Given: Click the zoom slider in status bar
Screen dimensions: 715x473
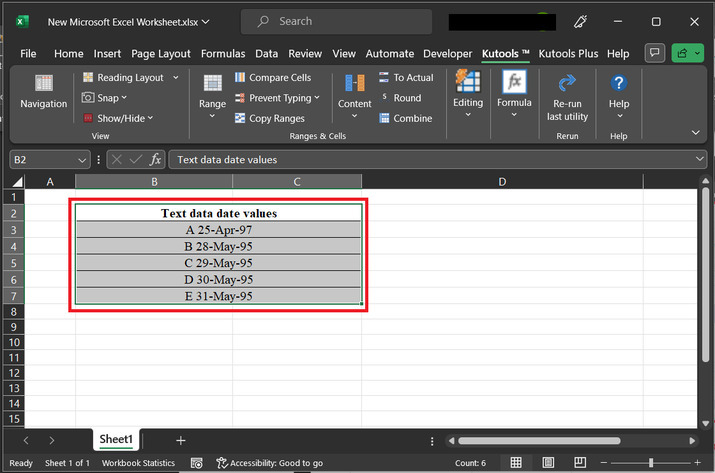Looking at the screenshot, I should pos(650,463).
